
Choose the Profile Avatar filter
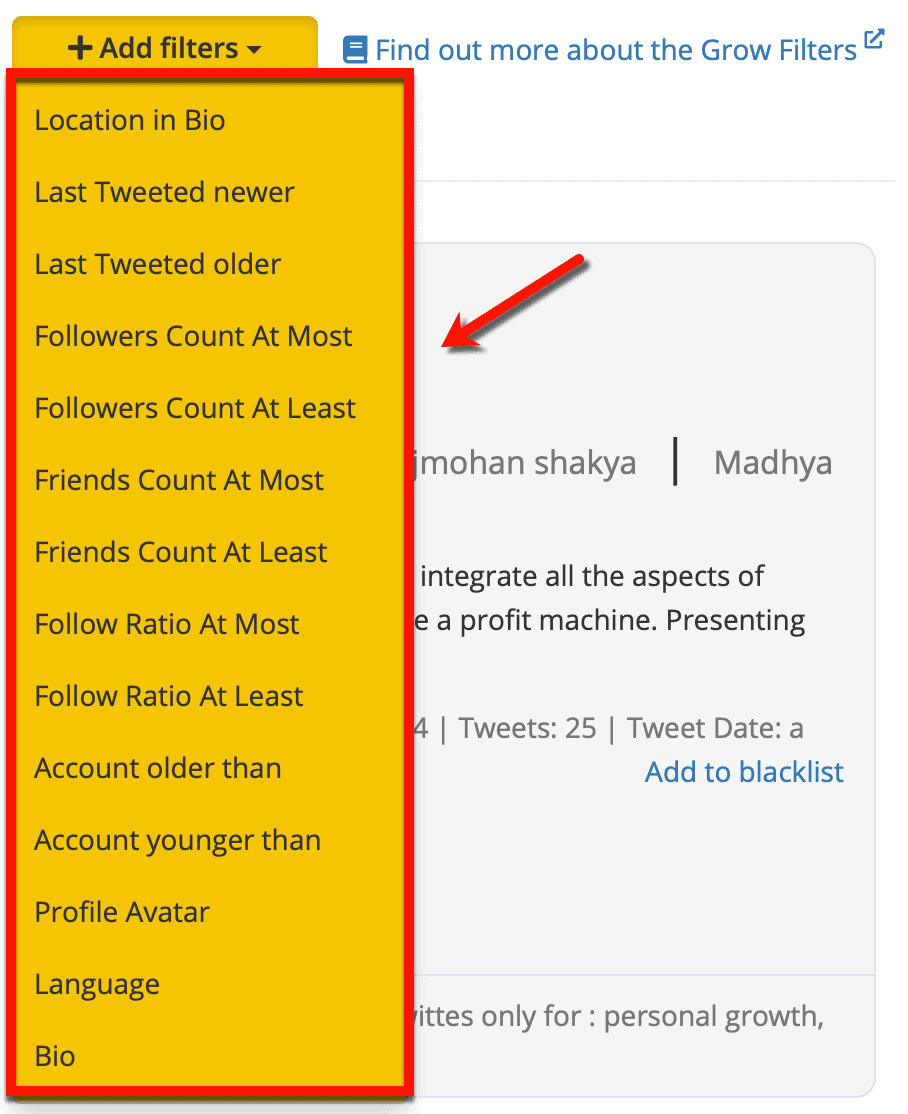[122, 912]
